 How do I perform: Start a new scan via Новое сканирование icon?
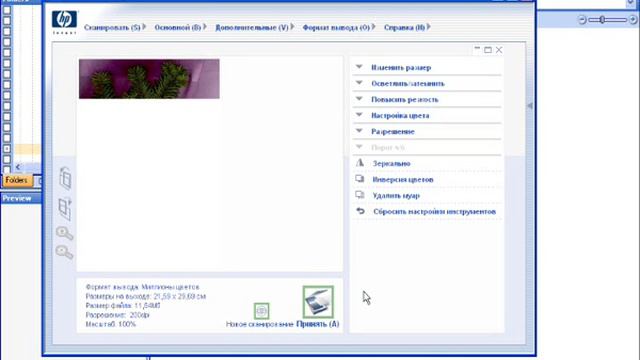tap(261, 311)
